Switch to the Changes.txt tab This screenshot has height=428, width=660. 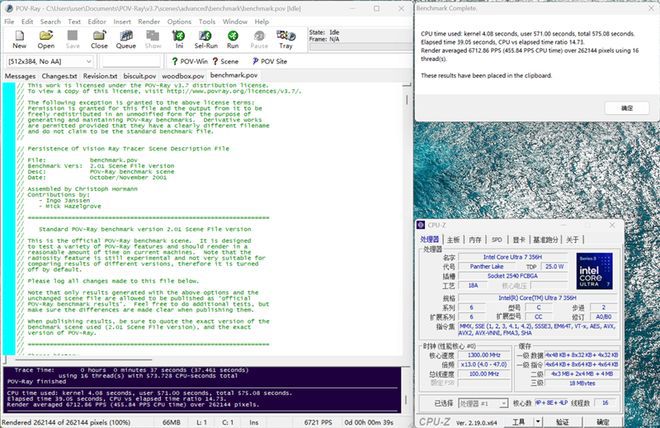[59, 76]
